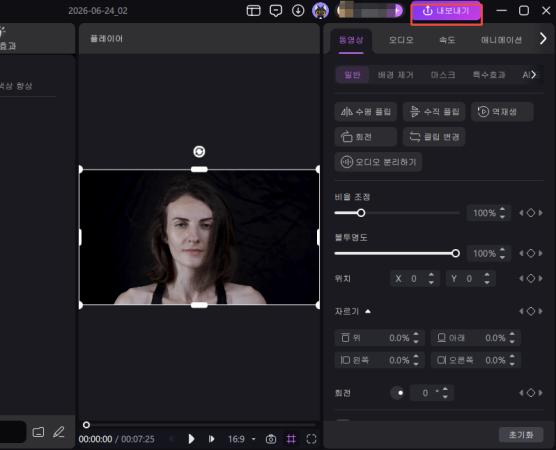Click the snapshot camera icon
Screen dimensions: 556x450
(x=271, y=439)
